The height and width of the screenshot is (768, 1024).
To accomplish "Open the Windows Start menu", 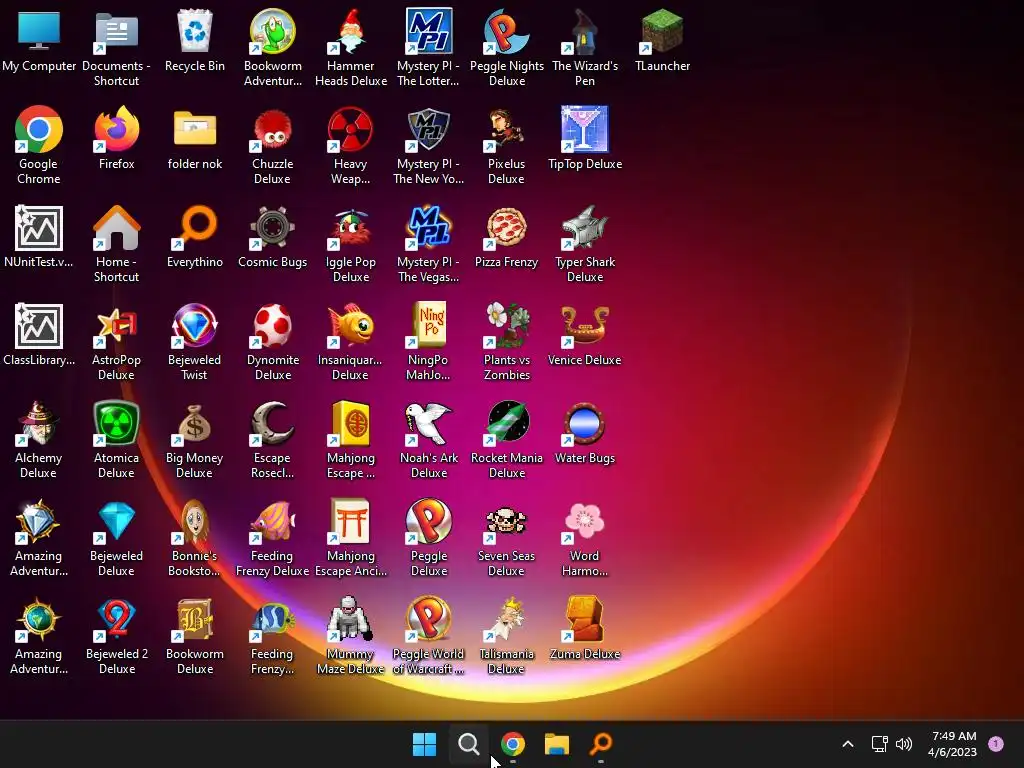I will 424,744.
